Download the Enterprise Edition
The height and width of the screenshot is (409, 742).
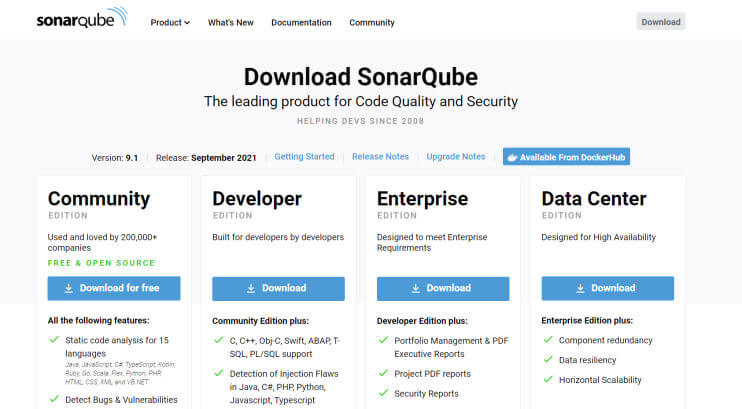click(443, 288)
